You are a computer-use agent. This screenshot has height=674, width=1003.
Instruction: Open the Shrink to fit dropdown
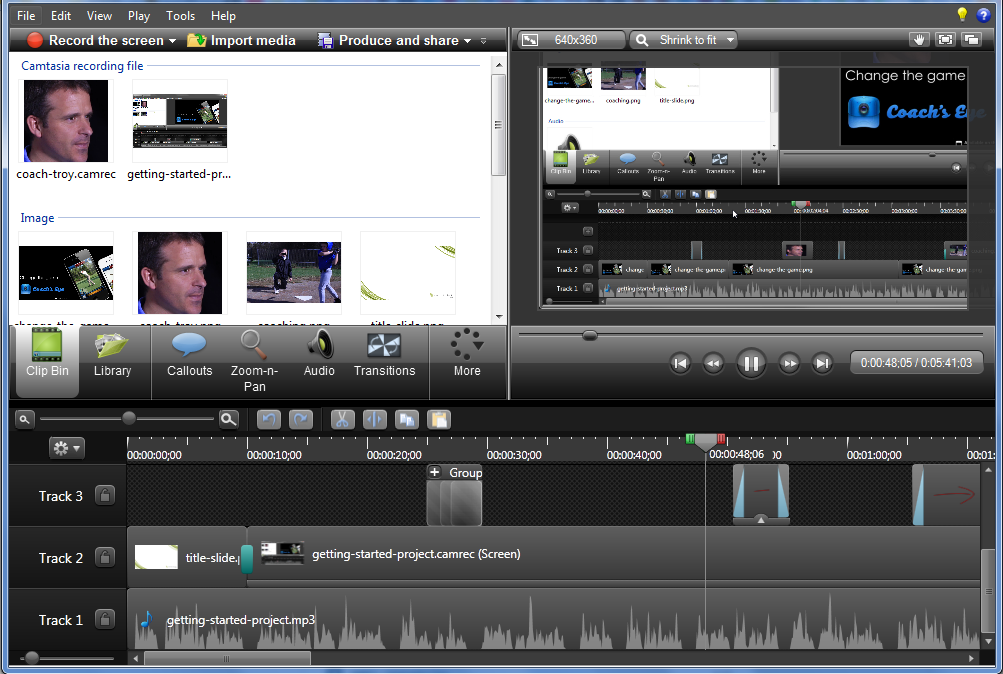point(685,40)
